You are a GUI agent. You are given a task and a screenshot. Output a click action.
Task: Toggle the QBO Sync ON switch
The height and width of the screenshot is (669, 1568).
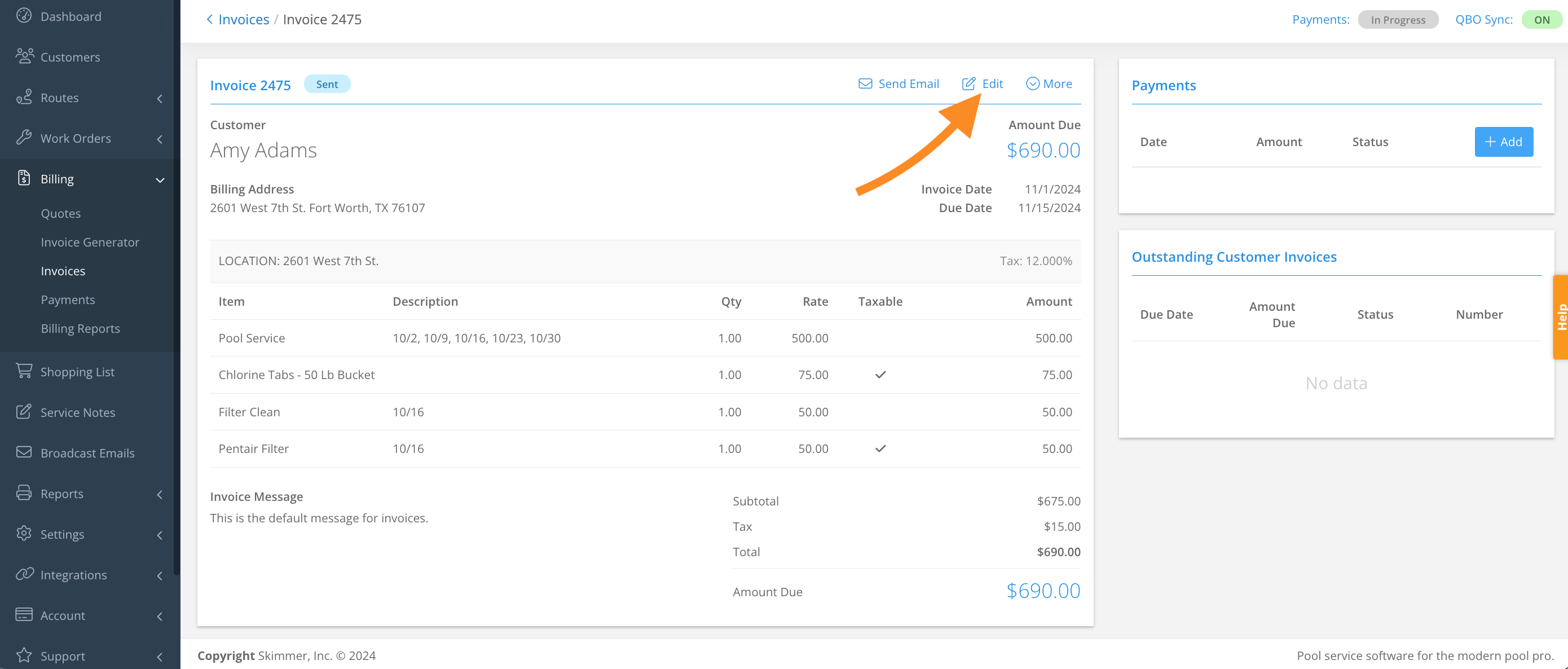1542,20
